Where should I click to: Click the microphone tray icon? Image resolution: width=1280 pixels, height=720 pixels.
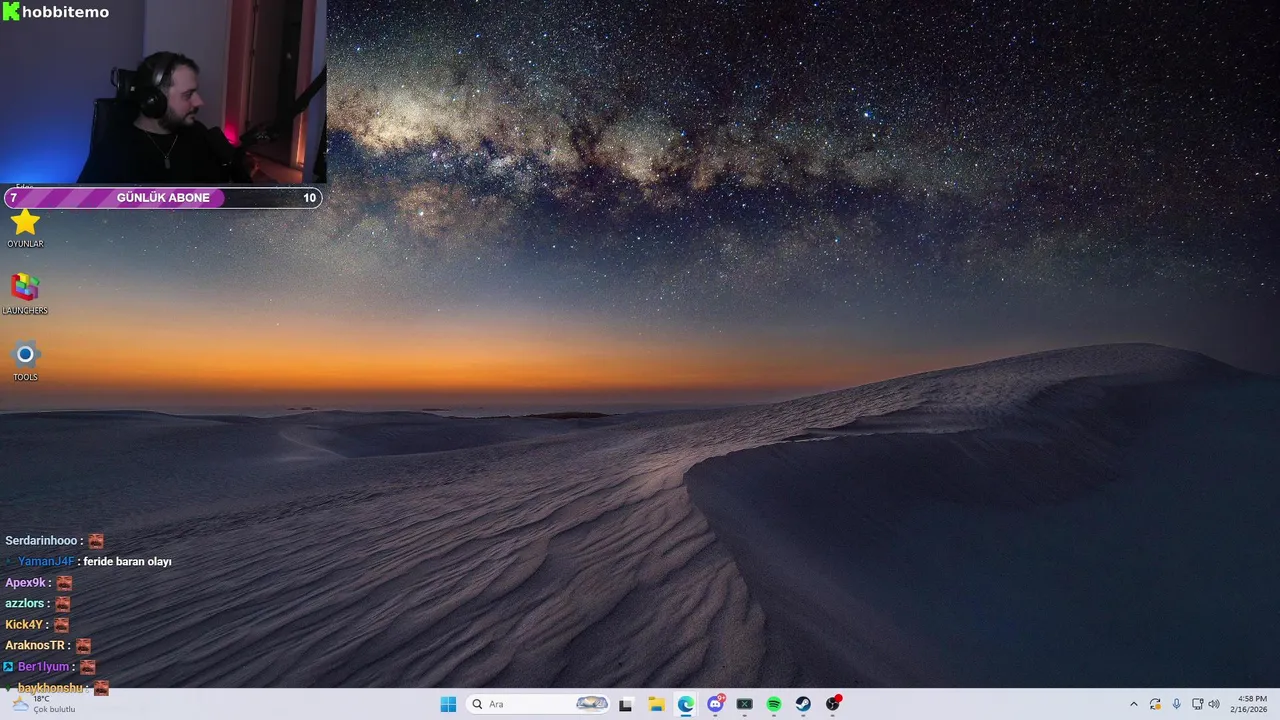click(x=1176, y=704)
